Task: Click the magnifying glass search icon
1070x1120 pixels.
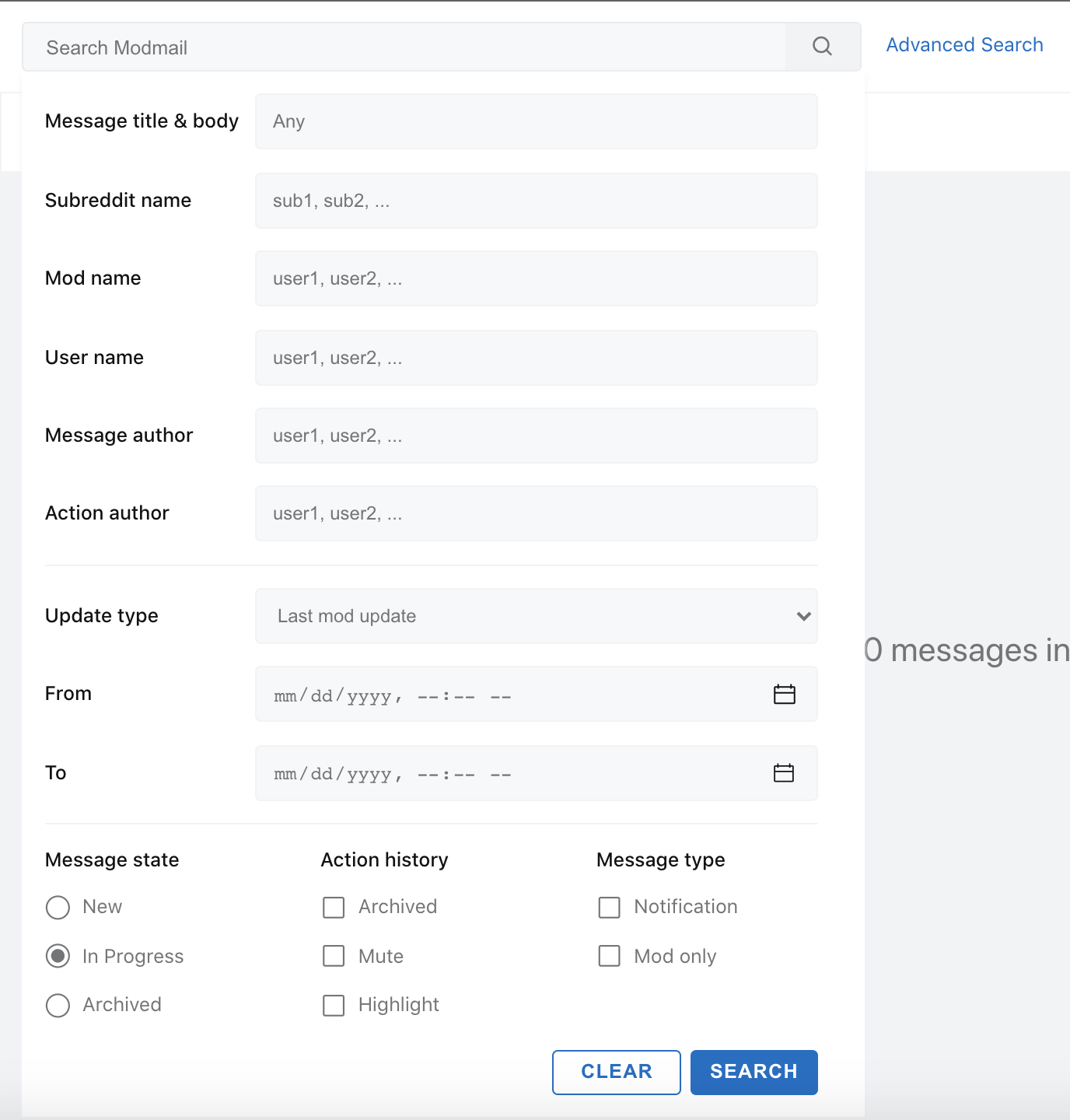Action: click(822, 47)
